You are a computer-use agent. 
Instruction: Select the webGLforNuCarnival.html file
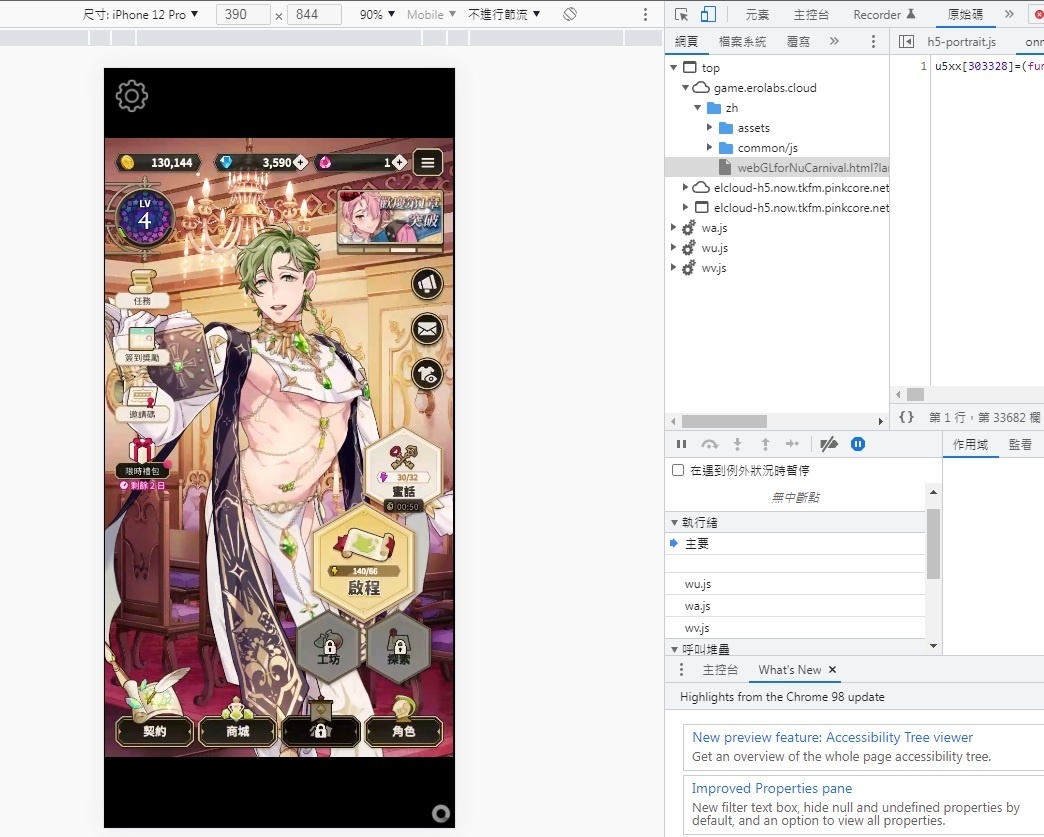[x=777, y=168]
